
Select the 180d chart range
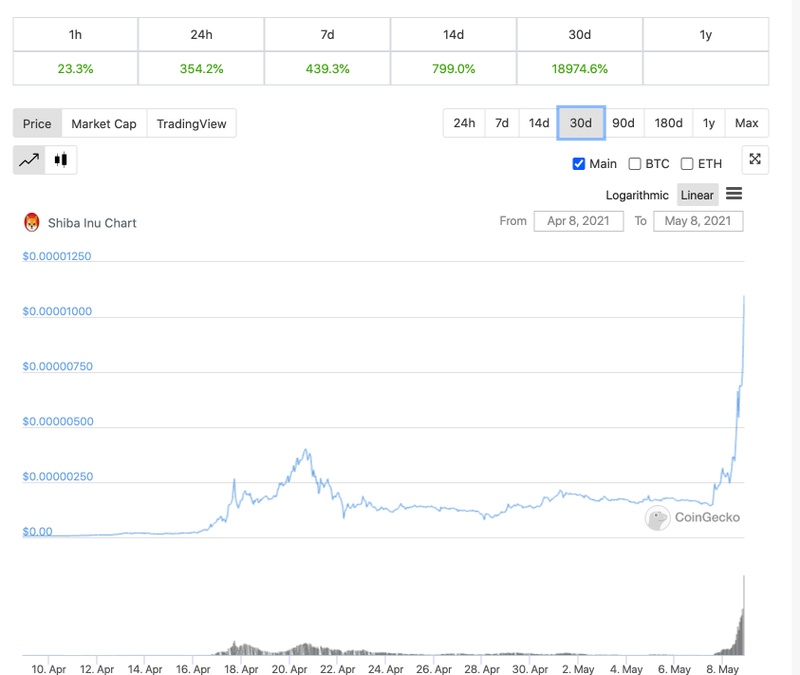point(669,123)
